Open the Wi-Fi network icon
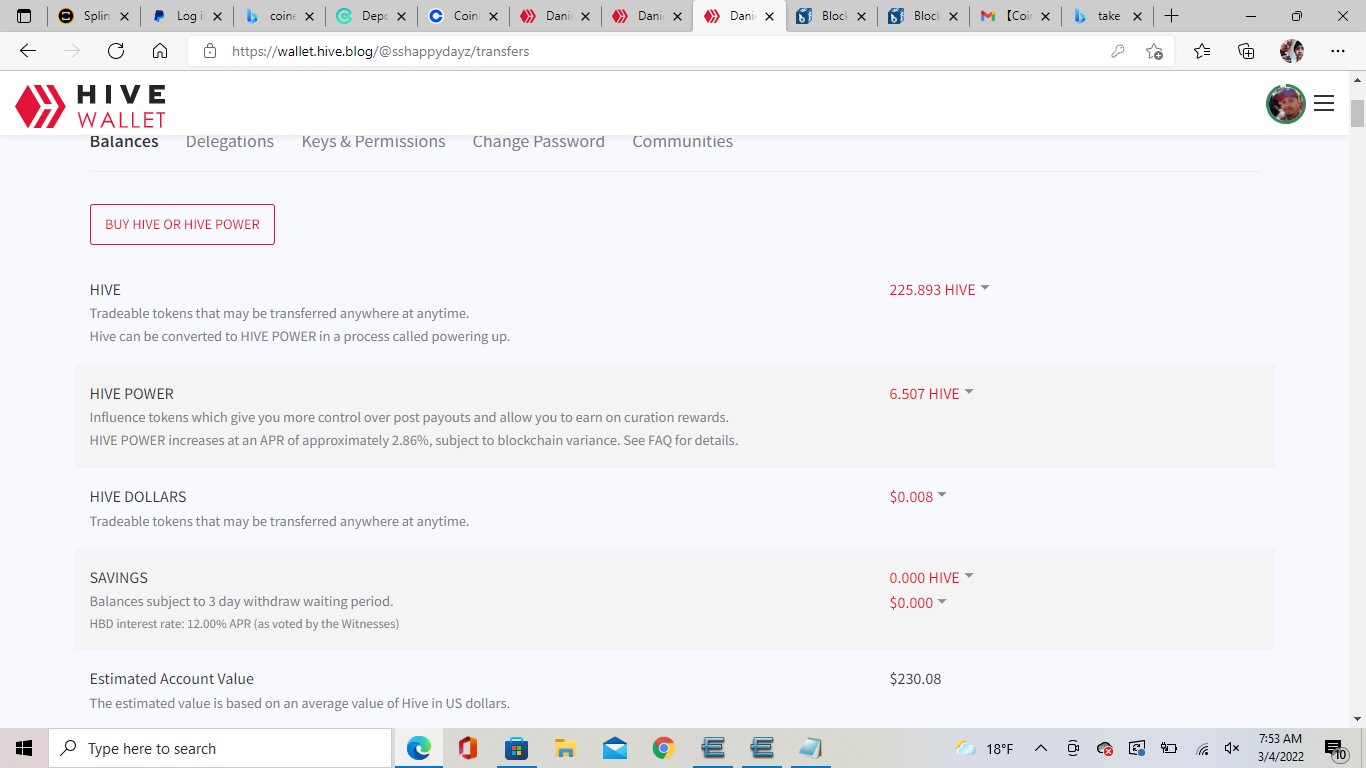The image size is (1366, 768). click(1203, 748)
